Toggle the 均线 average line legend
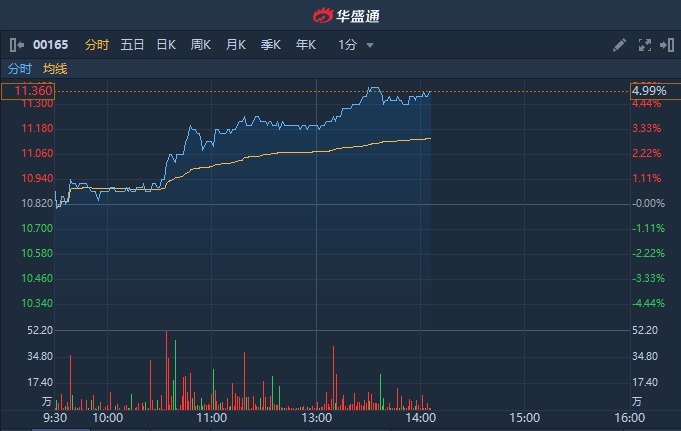The image size is (681, 431). coord(55,69)
